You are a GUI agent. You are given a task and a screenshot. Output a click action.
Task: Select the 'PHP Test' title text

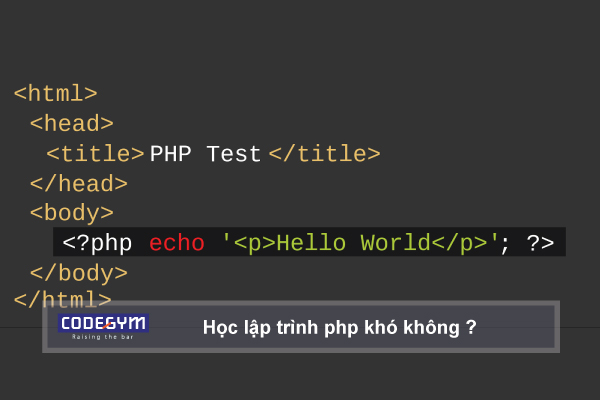tap(205, 154)
